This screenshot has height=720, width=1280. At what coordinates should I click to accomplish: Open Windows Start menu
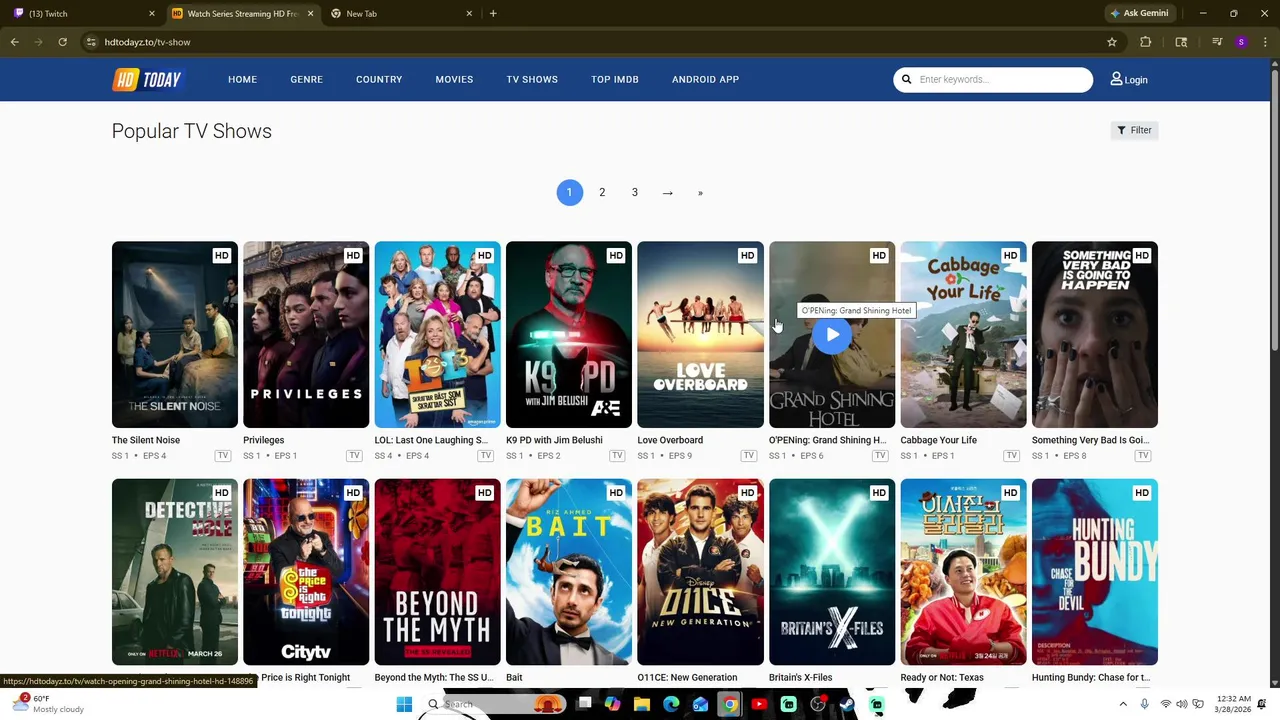404,704
